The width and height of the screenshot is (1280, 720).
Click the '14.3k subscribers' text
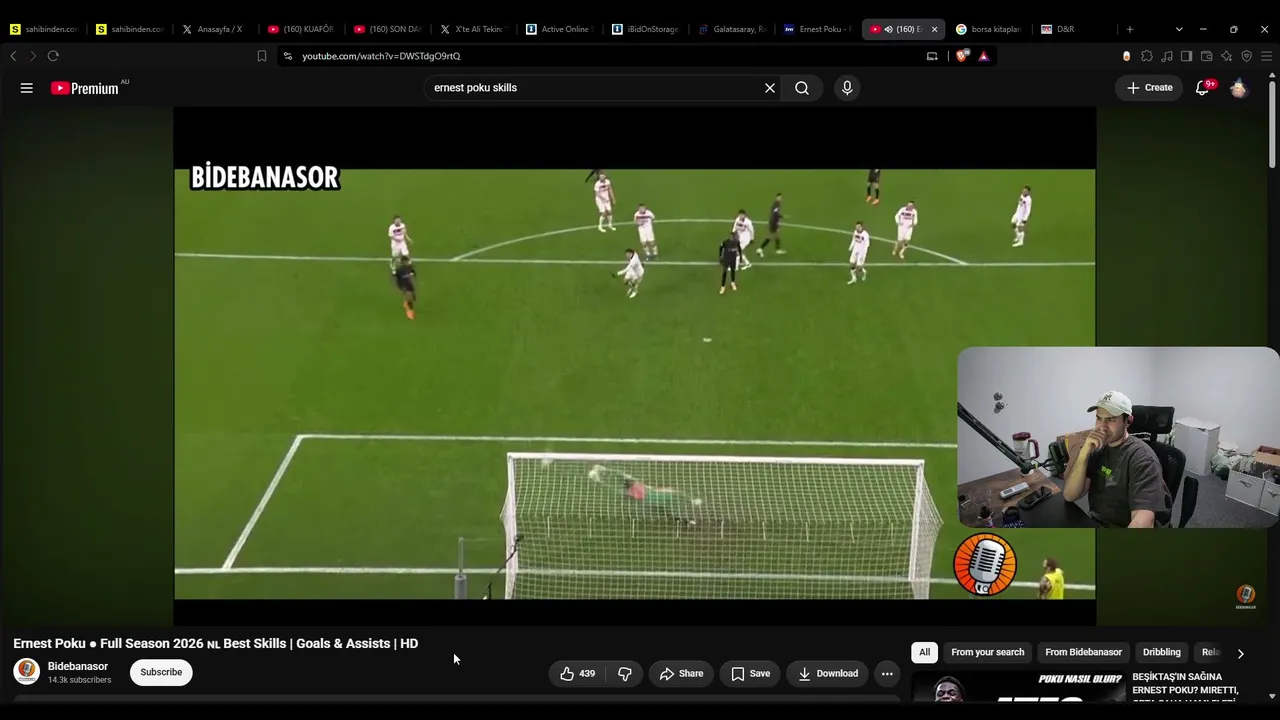pyautogui.click(x=79, y=680)
